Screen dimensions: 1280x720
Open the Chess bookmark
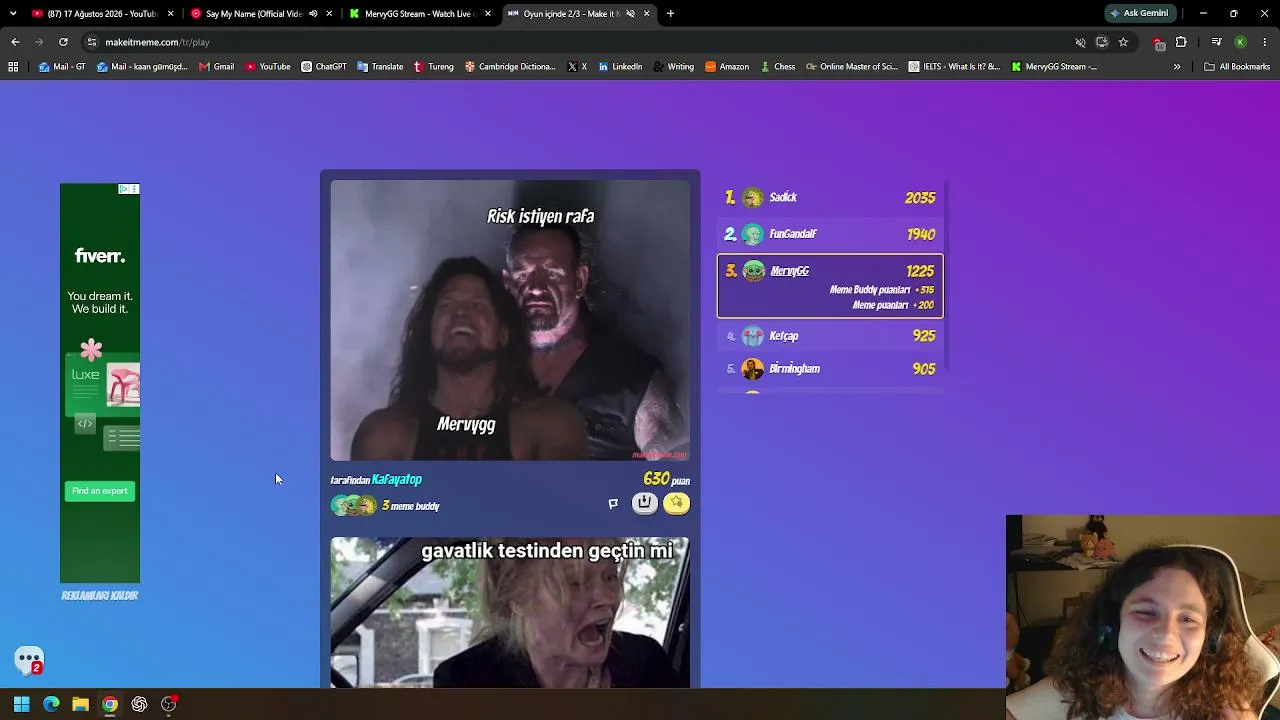point(777,67)
